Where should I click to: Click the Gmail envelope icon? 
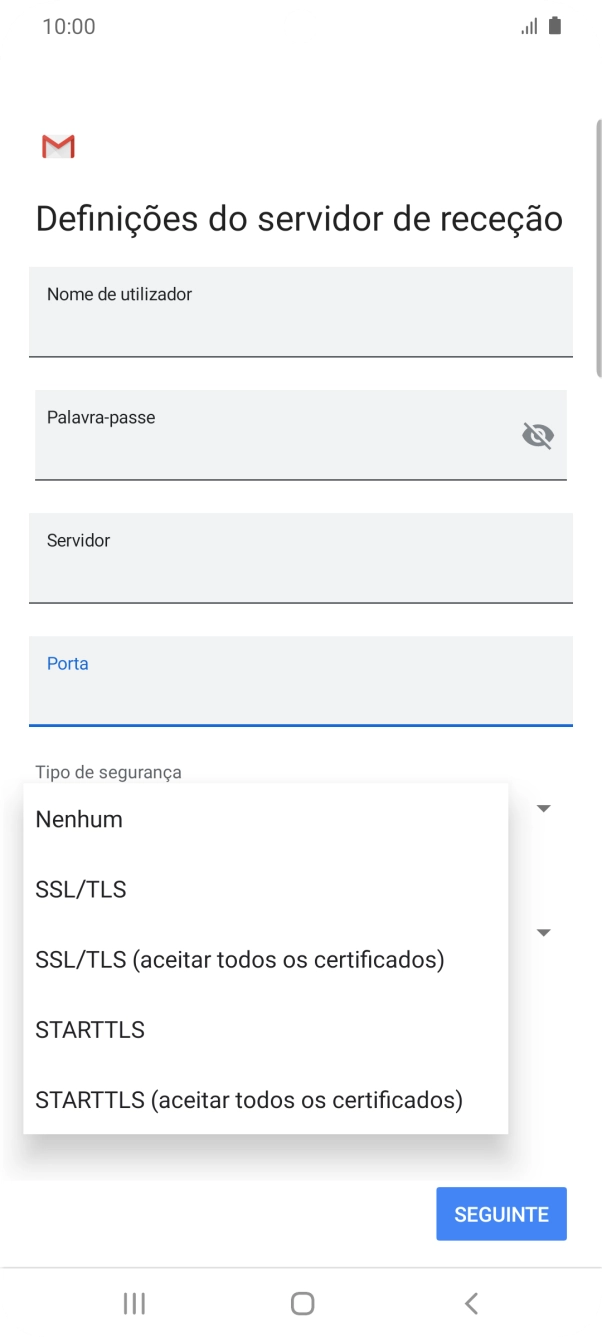click(57, 146)
